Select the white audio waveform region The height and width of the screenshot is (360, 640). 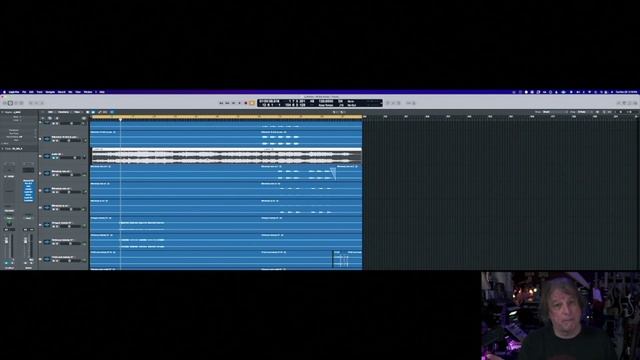pyautogui.click(x=227, y=156)
